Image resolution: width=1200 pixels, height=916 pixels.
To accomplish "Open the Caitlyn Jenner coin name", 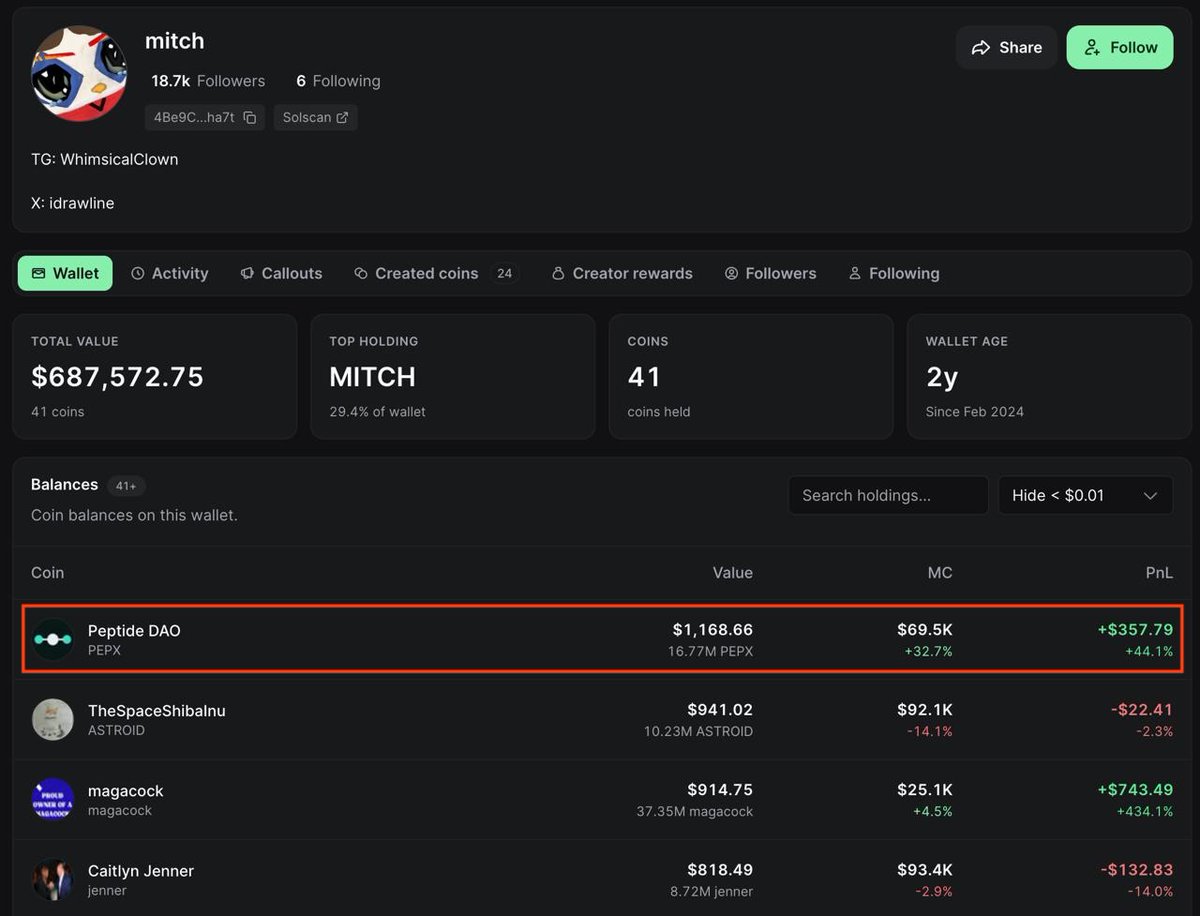I will pyautogui.click(x=141, y=871).
